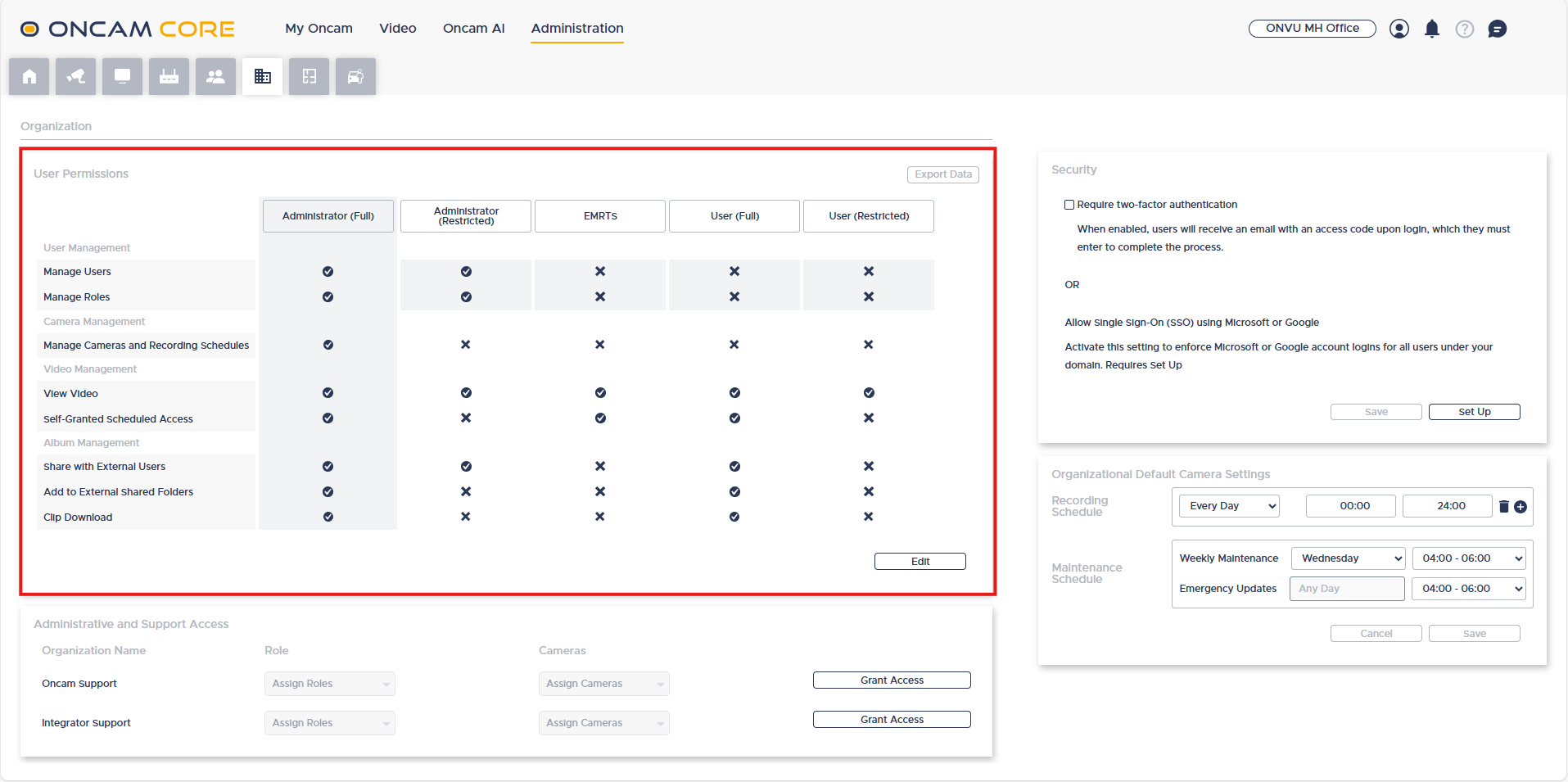
Task: Open the Every Day recording schedule dropdown
Action: point(1229,506)
